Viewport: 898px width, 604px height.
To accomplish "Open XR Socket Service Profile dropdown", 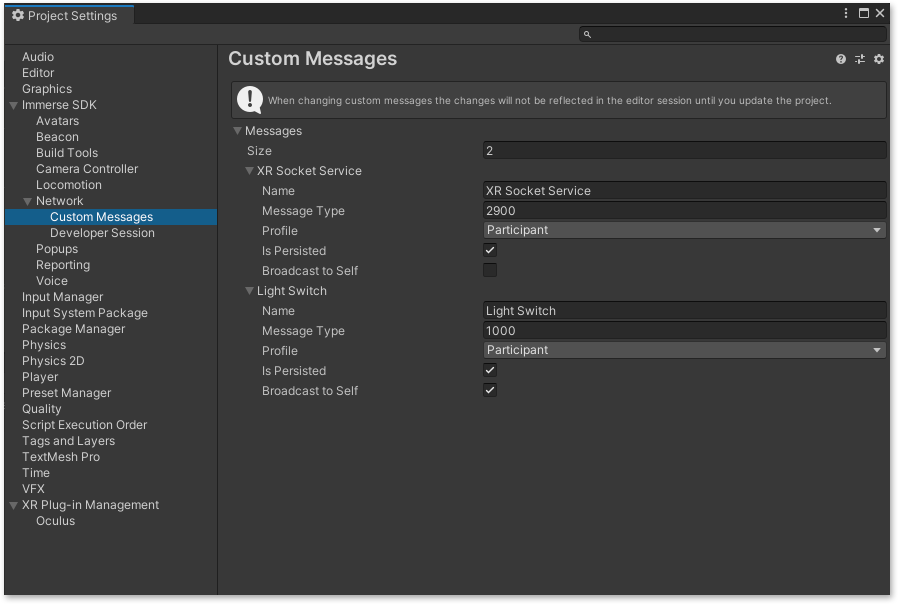I will [x=684, y=230].
